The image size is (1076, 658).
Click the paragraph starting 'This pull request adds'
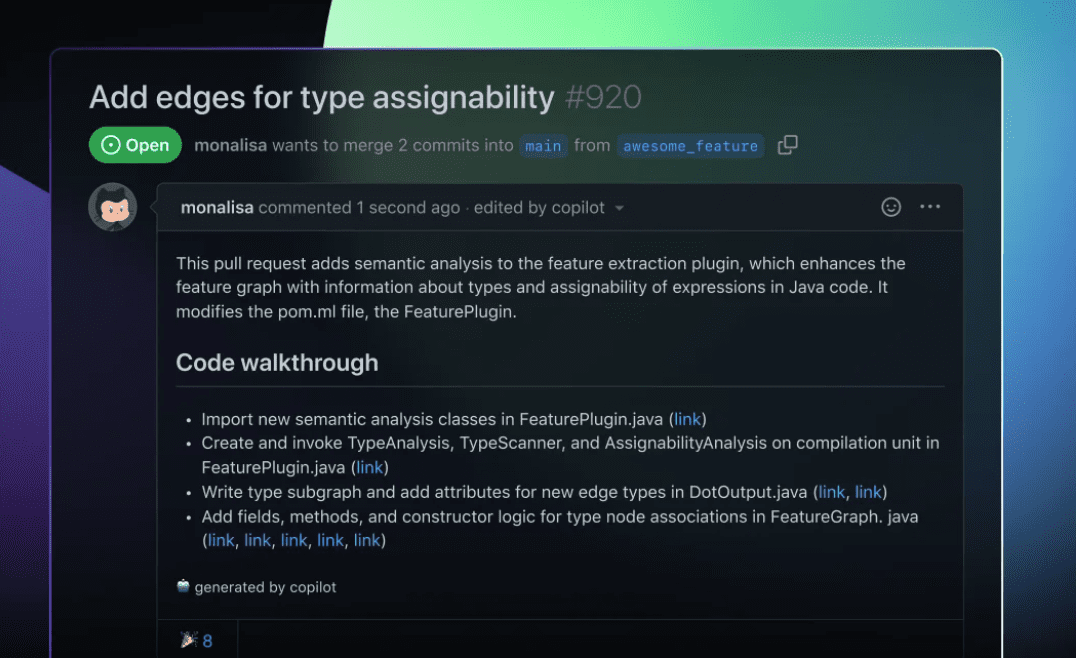click(541, 287)
